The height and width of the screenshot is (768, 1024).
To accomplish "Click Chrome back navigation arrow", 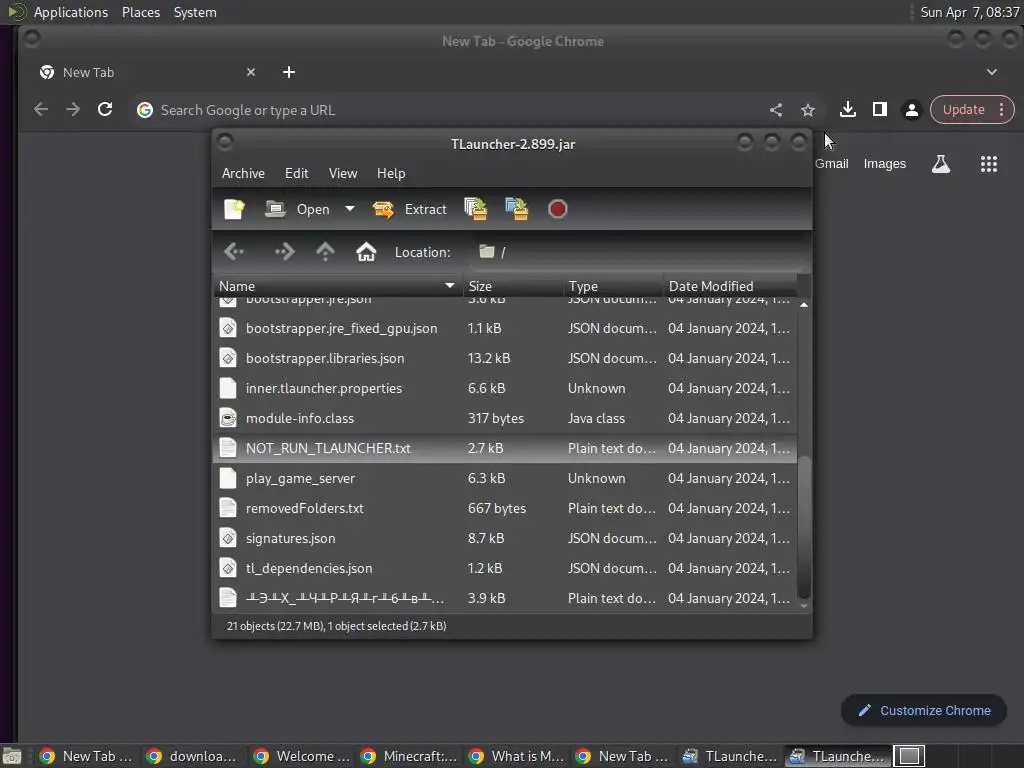I will click(x=40, y=110).
